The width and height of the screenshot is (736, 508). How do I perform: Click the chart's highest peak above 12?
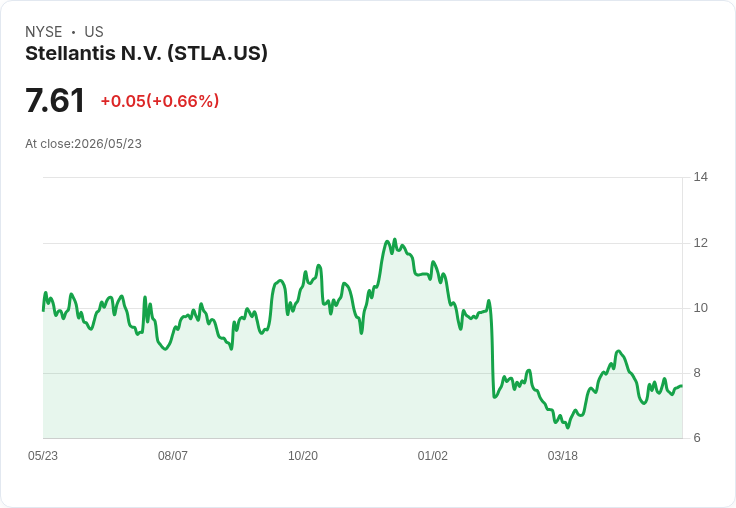[x=395, y=239]
